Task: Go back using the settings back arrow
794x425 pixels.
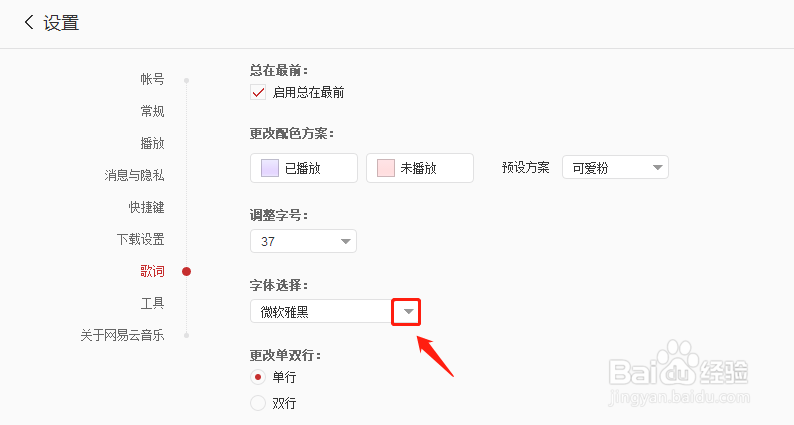Action: (x=29, y=22)
